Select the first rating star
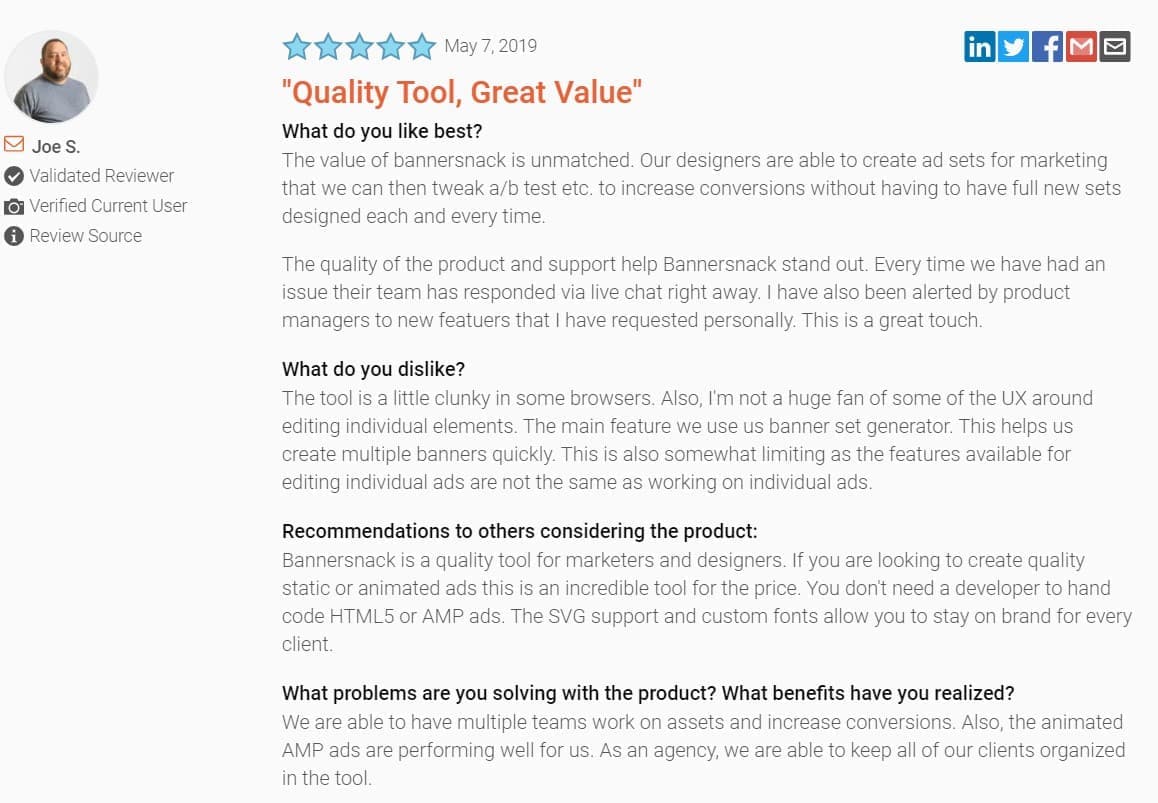1158x803 pixels. [x=297, y=46]
